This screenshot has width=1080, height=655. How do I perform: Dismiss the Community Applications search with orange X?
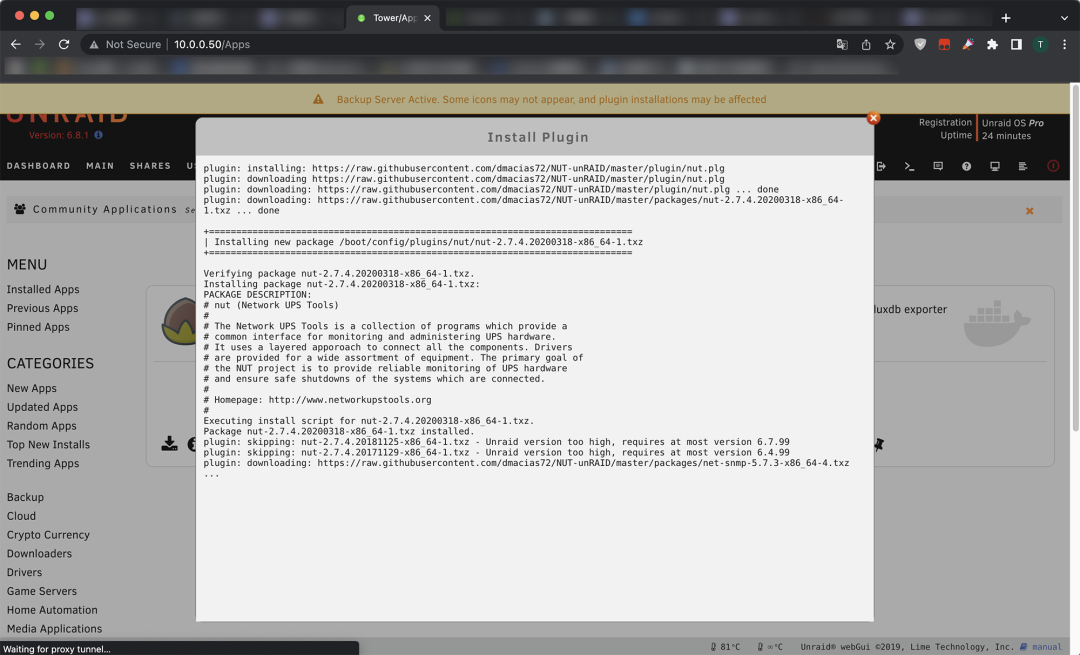[1030, 211]
